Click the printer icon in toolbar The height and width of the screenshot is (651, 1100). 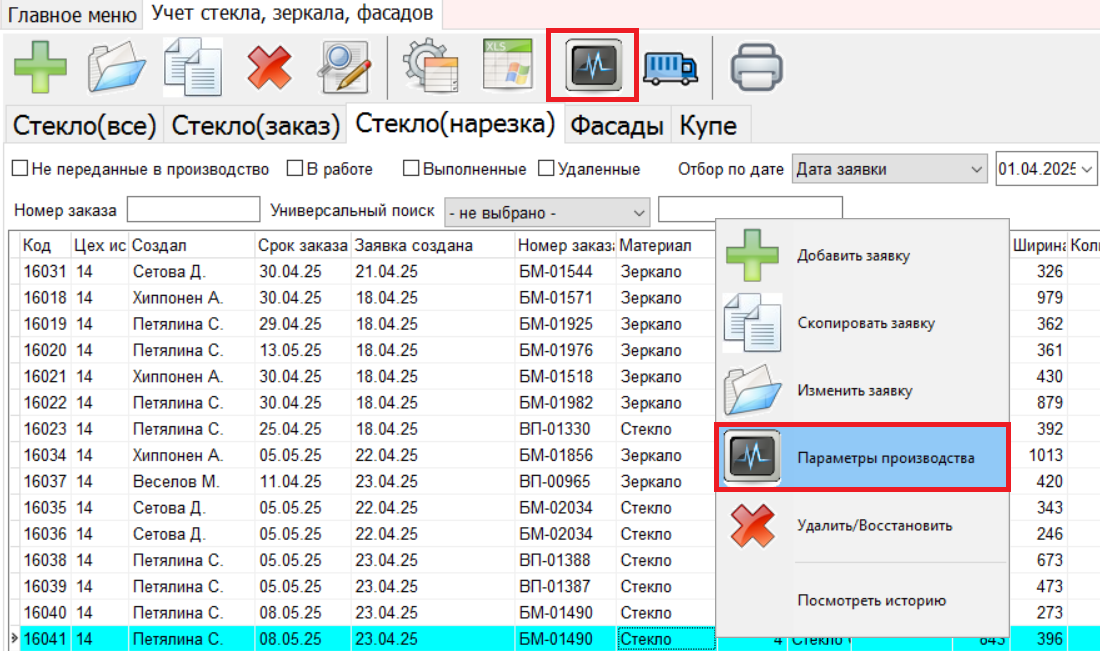point(757,68)
